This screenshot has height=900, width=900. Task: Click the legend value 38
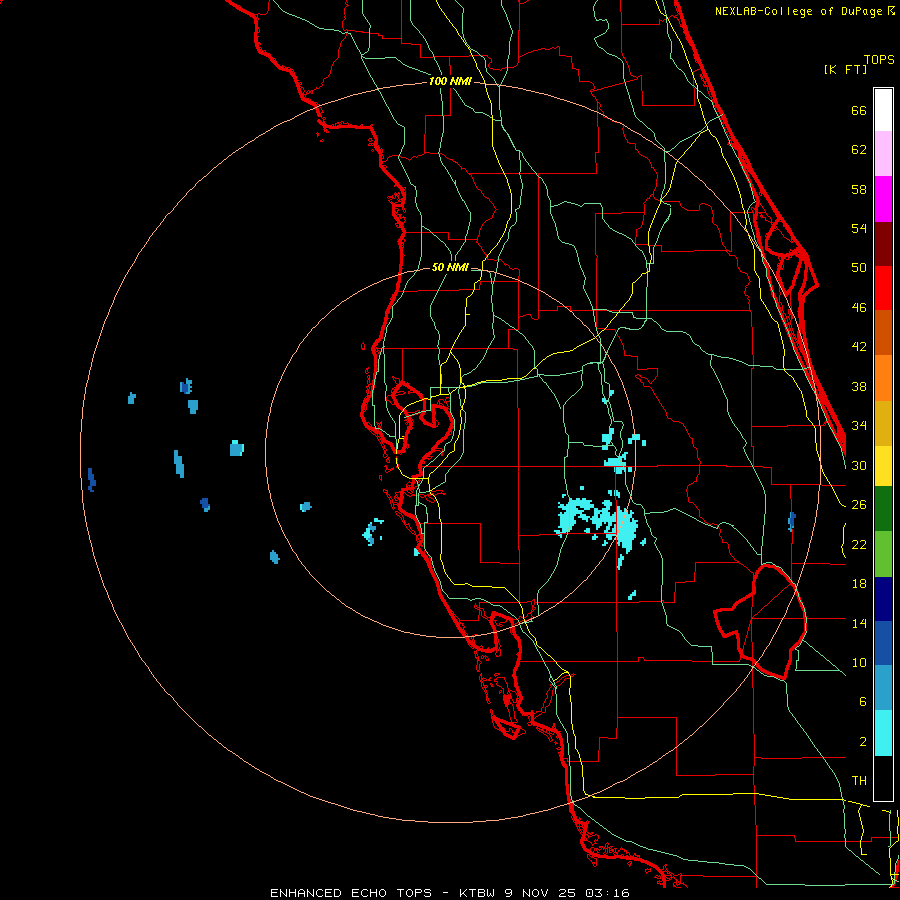pos(859,386)
